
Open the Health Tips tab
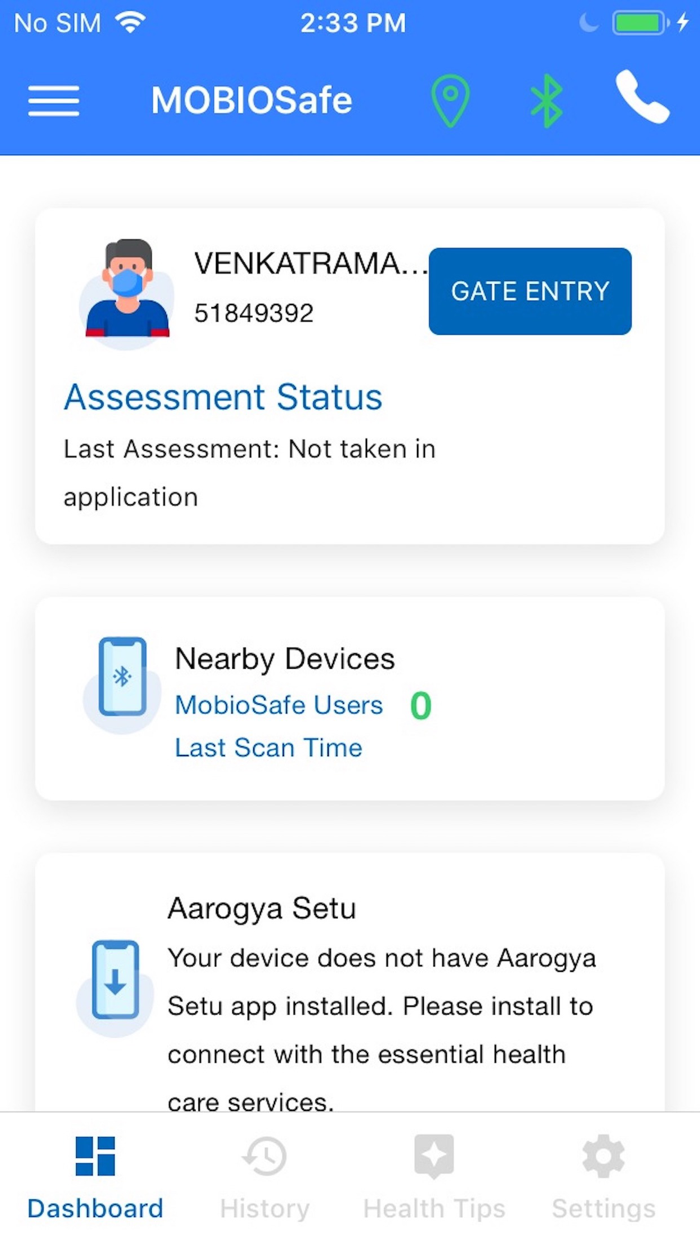pos(433,1175)
